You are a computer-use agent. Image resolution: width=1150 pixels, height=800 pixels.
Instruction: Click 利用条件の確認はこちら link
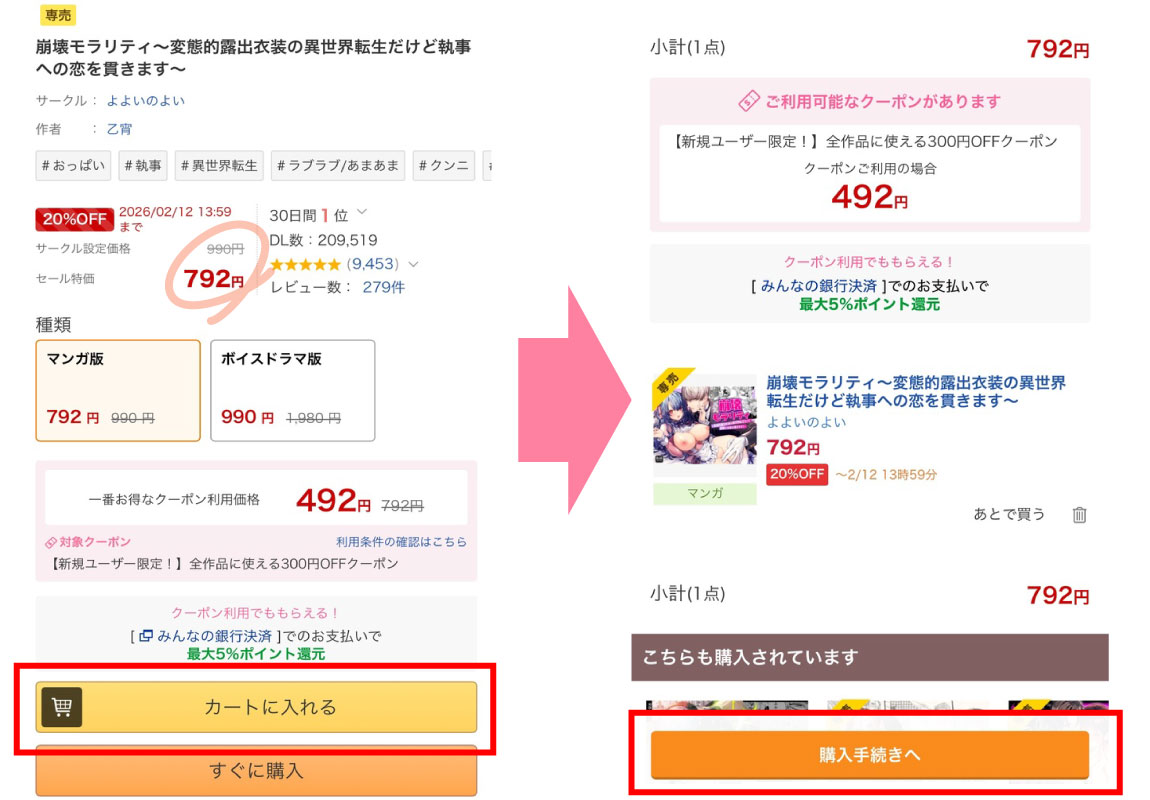tap(401, 542)
